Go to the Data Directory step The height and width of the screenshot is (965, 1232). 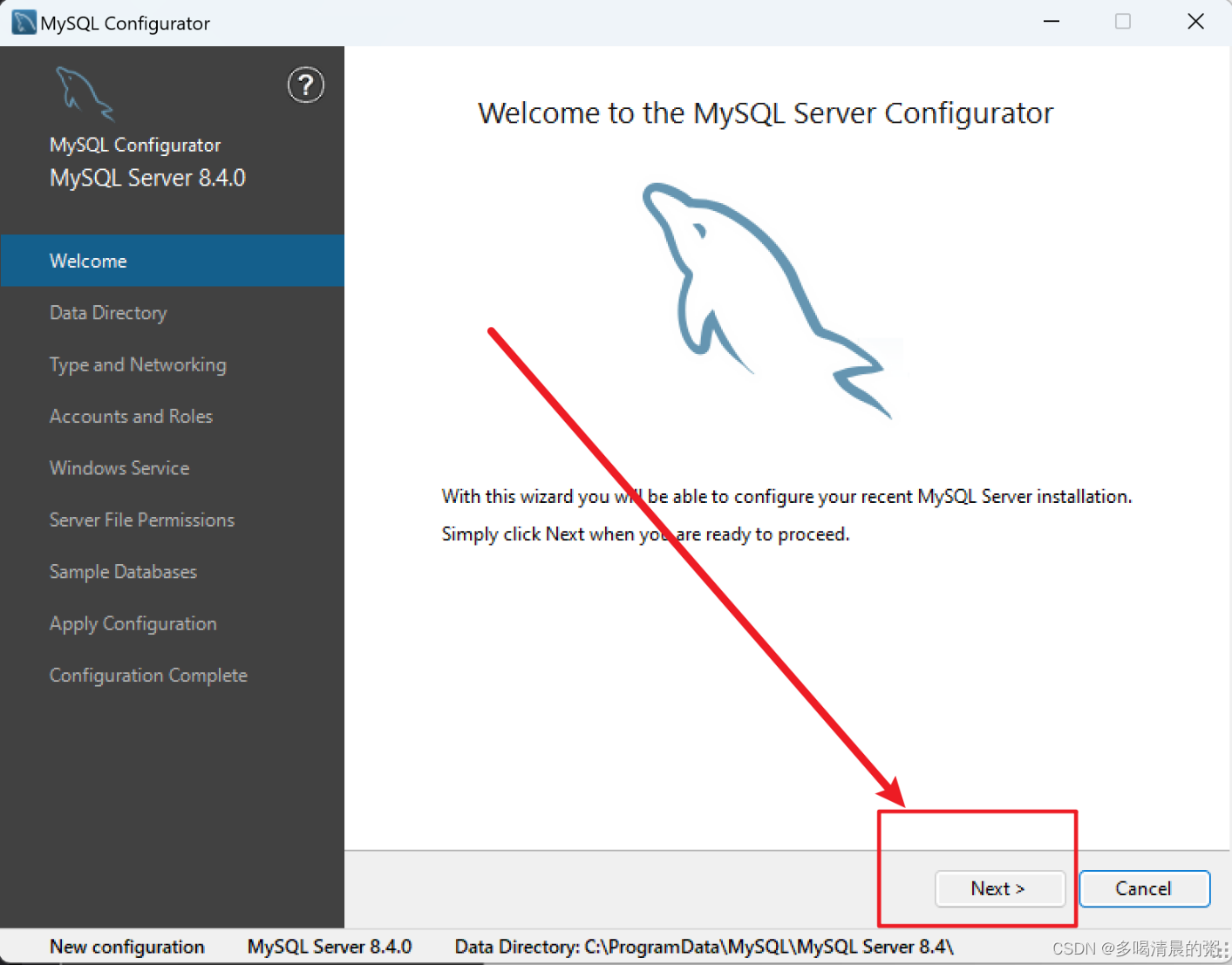173,313
